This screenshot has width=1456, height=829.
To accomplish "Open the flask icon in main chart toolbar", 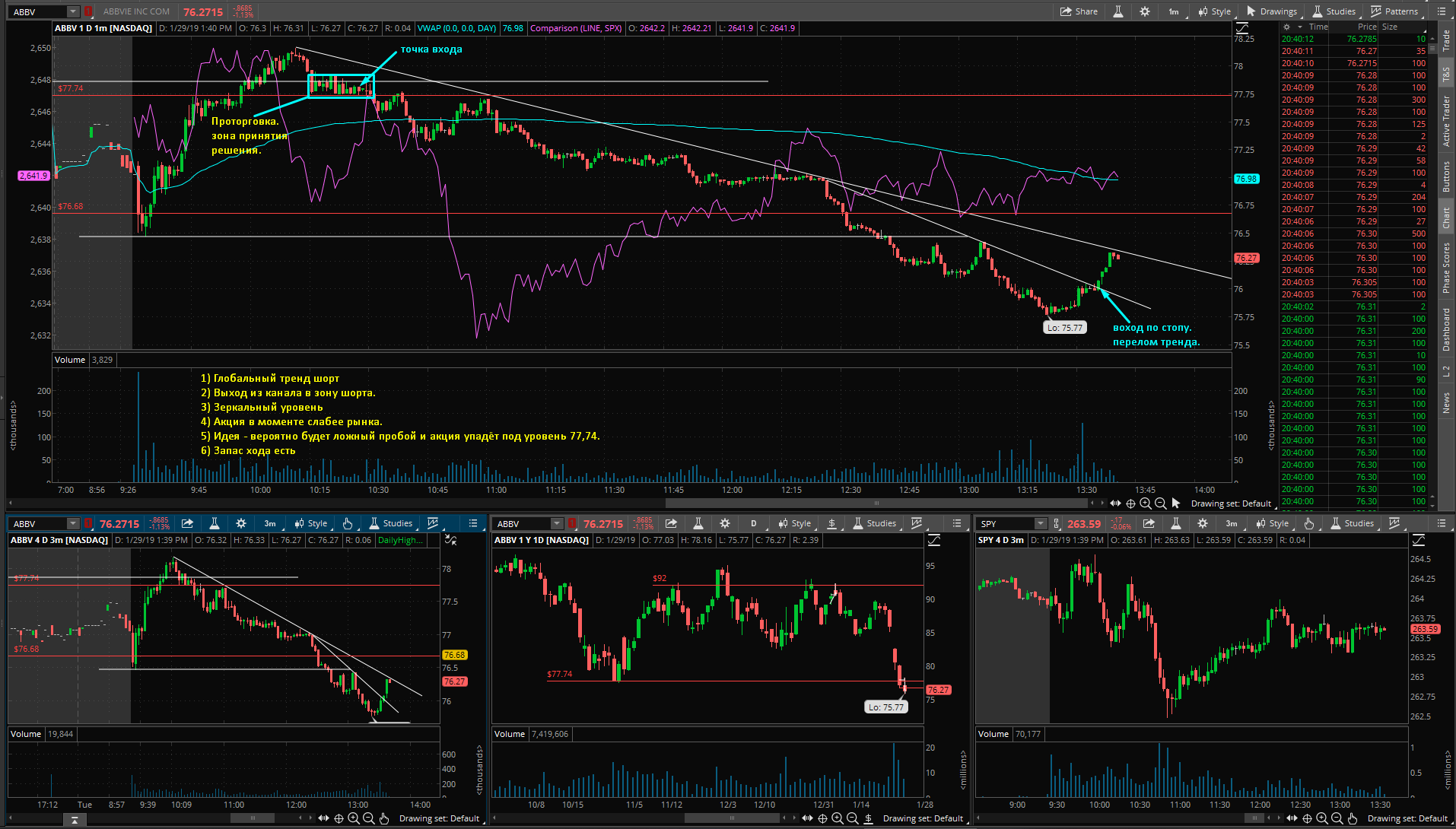I will click(x=1118, y=11).
